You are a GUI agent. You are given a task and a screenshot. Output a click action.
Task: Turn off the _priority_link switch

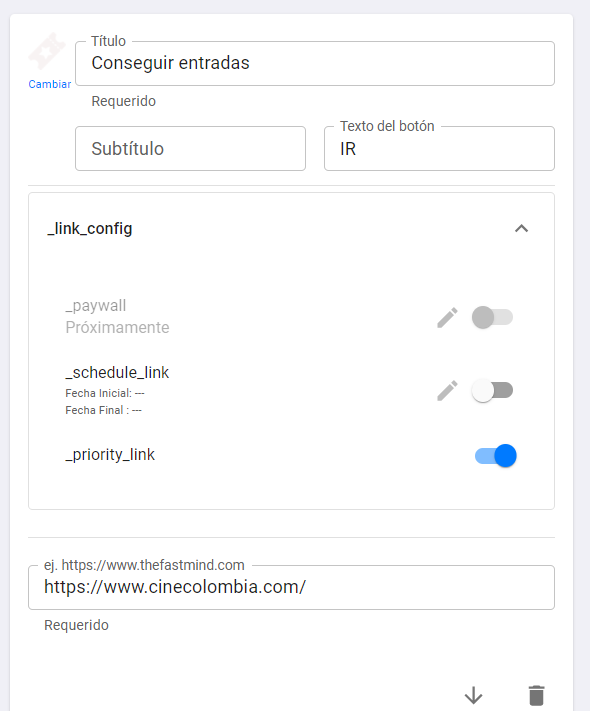[x=495, y=456]
